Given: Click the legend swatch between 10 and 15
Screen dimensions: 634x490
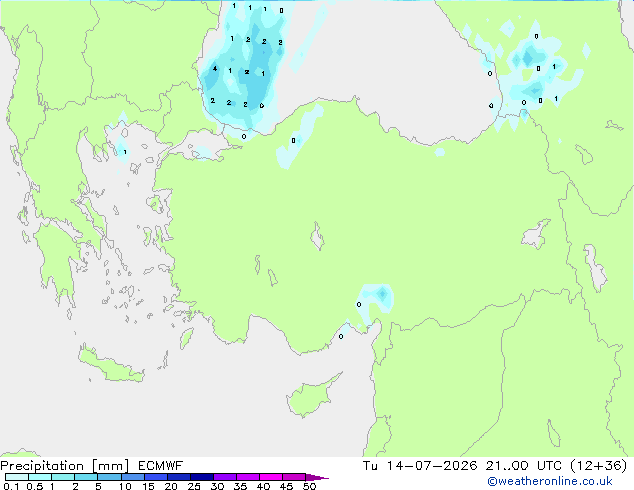Looking at the screenshot, I should click(132, 477).
